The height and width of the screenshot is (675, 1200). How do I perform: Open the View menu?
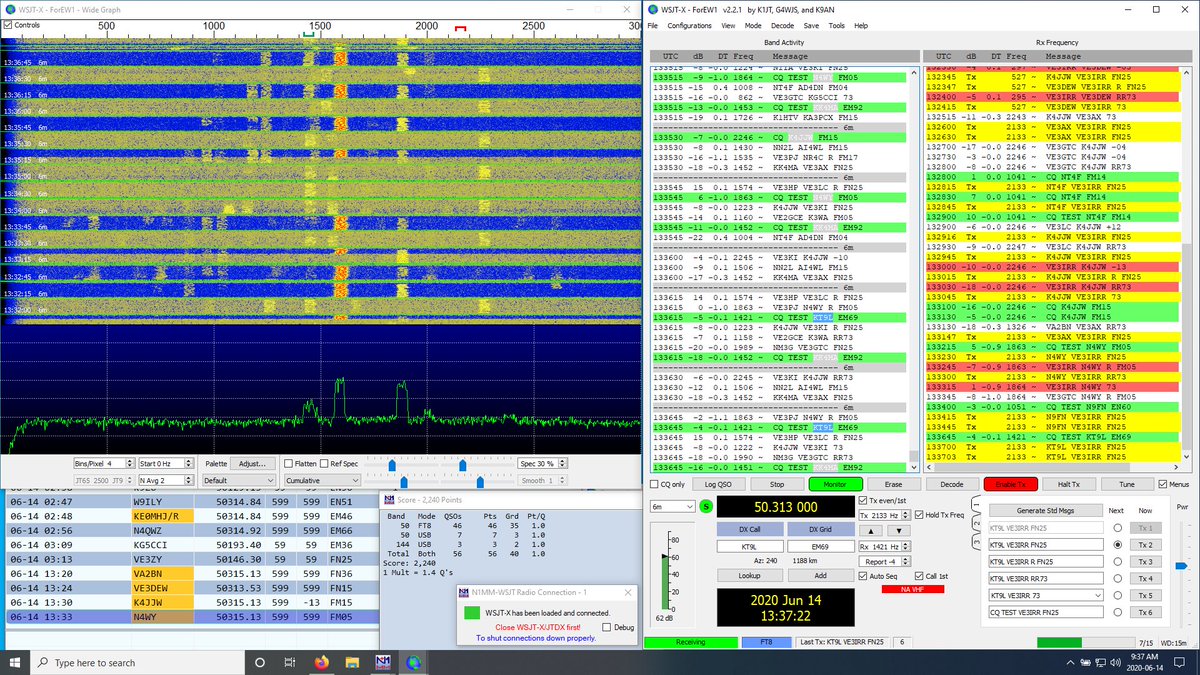(x=728, y=25)
